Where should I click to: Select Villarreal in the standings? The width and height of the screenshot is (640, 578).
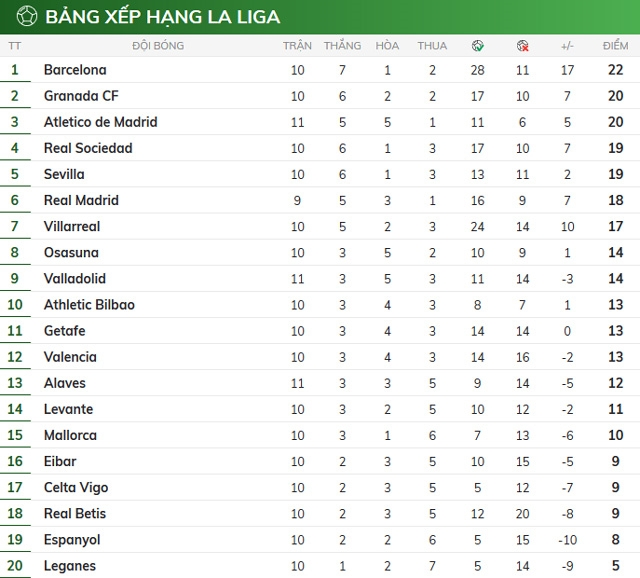(72, 226)
